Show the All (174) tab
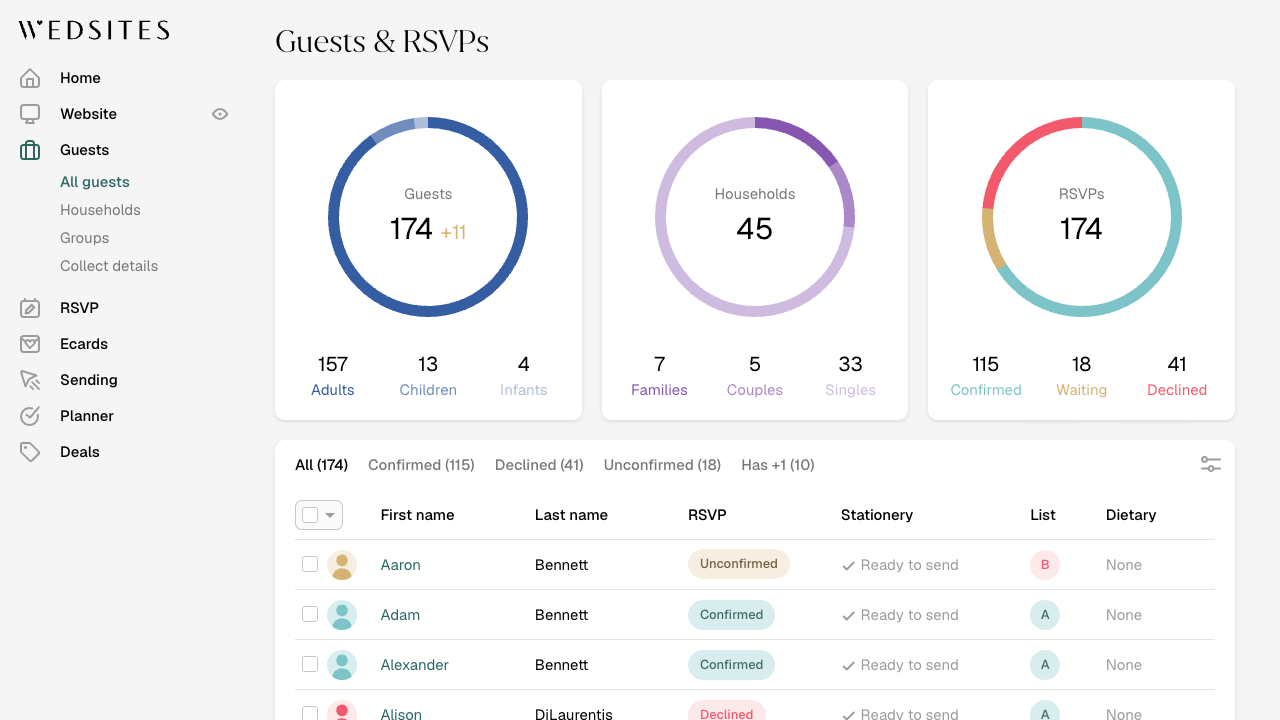 (321, 465)
